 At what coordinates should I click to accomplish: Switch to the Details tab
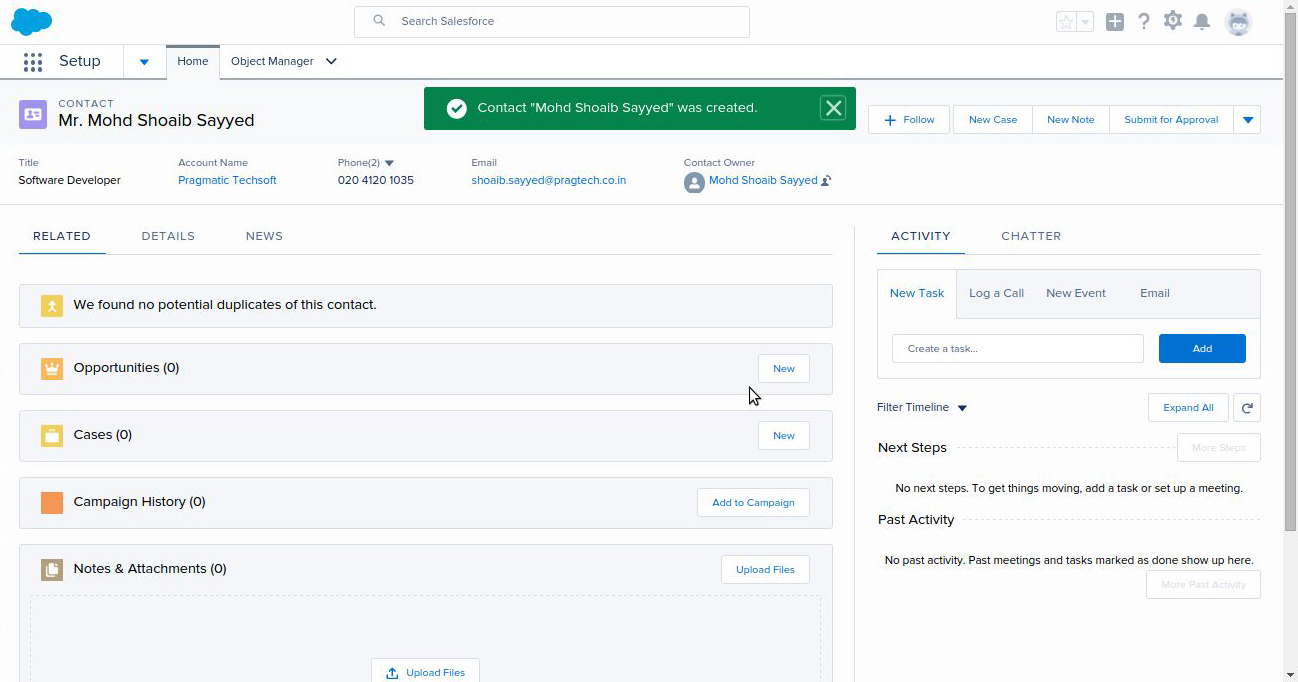pyautogui.click(x=168, y=236)
